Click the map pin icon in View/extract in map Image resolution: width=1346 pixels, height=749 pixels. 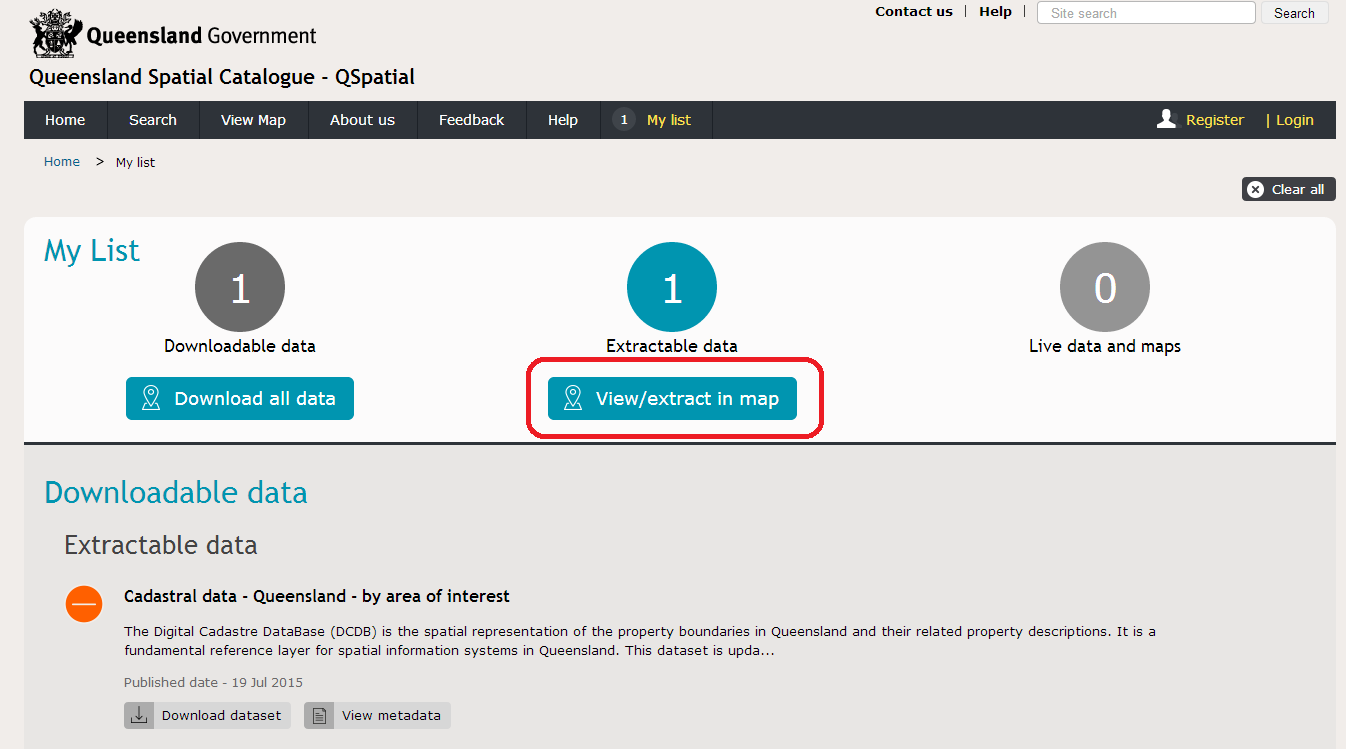coord(573,398)
